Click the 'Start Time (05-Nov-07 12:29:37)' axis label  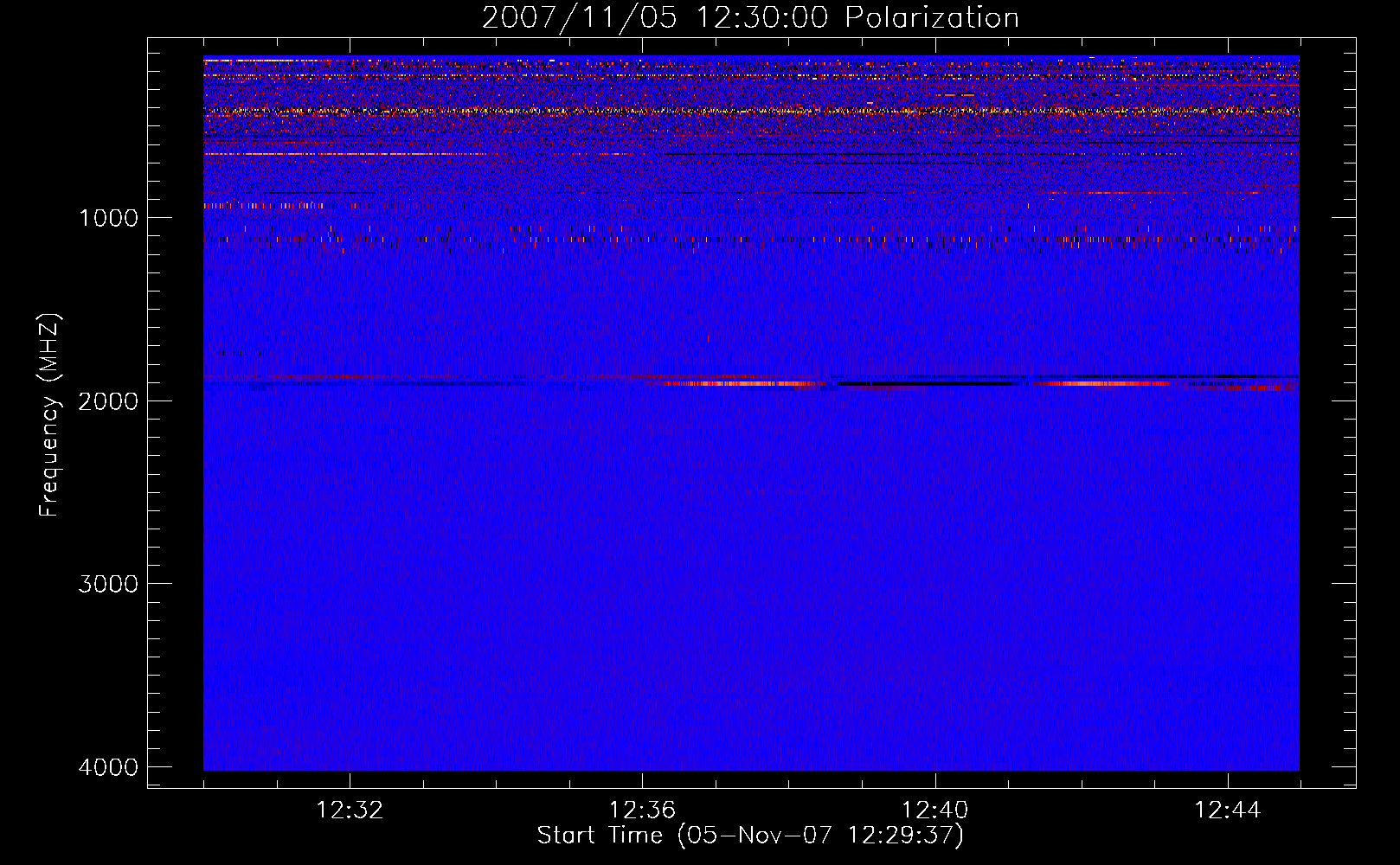coord(750,836)
